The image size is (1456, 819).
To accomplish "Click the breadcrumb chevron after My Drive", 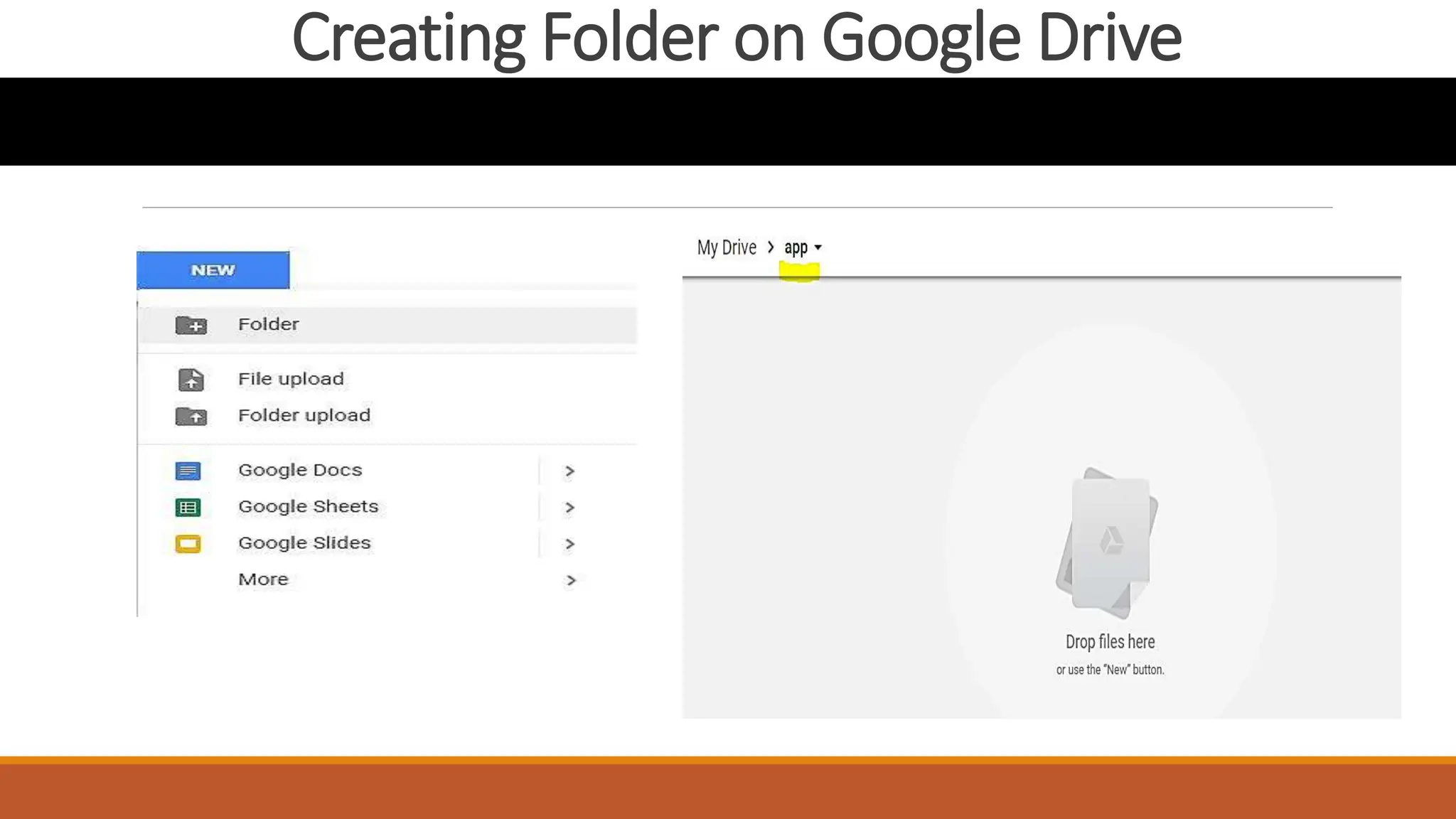I will click(x=771, y=247).
